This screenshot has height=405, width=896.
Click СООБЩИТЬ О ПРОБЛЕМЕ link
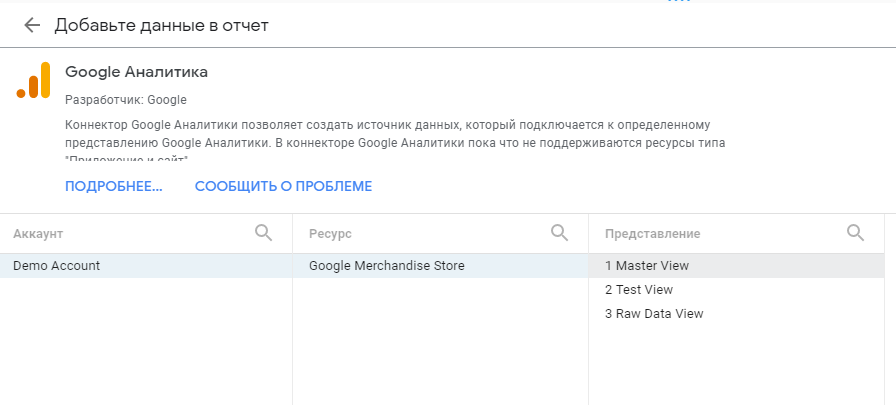click(x=283, y=186)
